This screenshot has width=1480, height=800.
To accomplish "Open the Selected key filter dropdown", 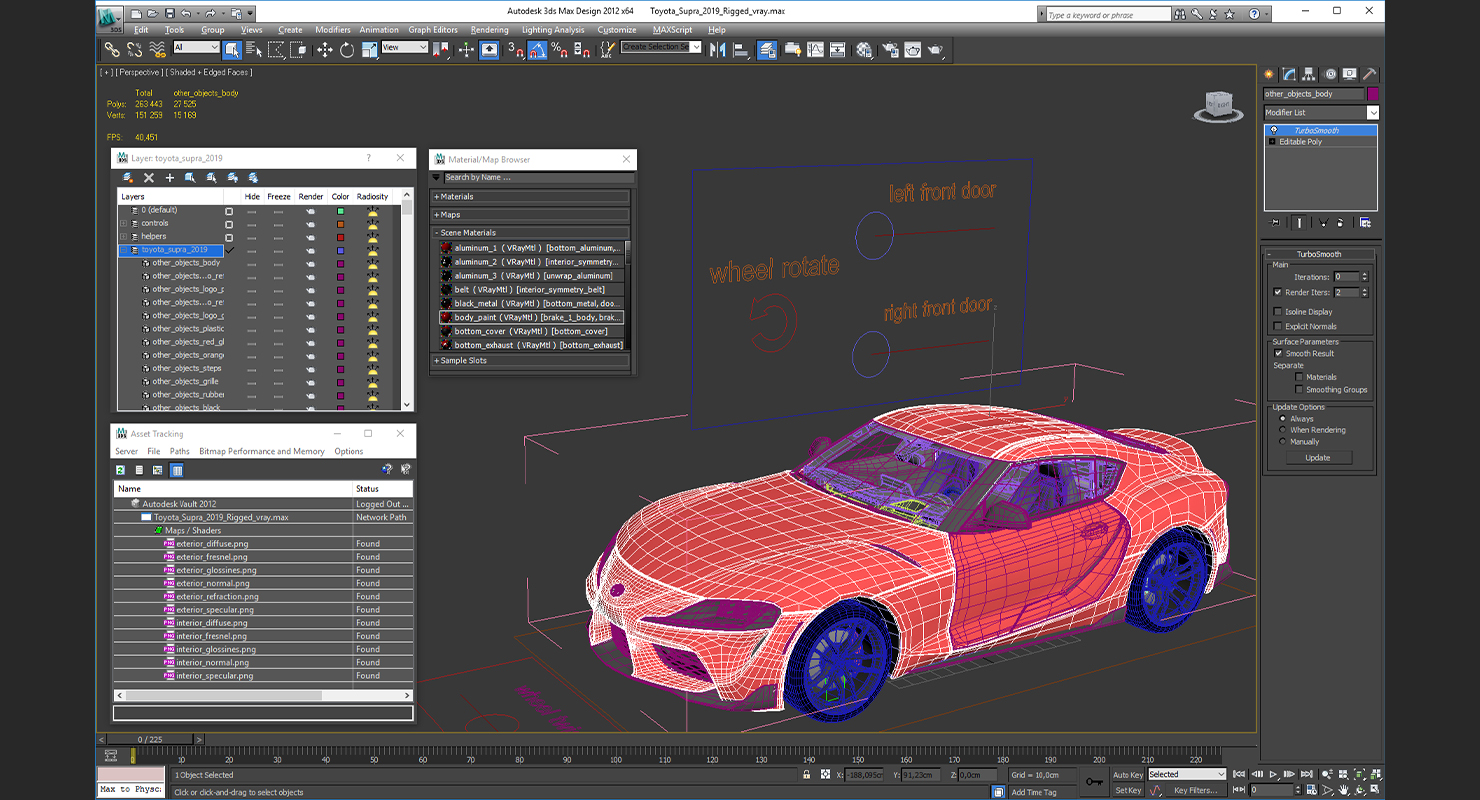I will point(1186,774).
